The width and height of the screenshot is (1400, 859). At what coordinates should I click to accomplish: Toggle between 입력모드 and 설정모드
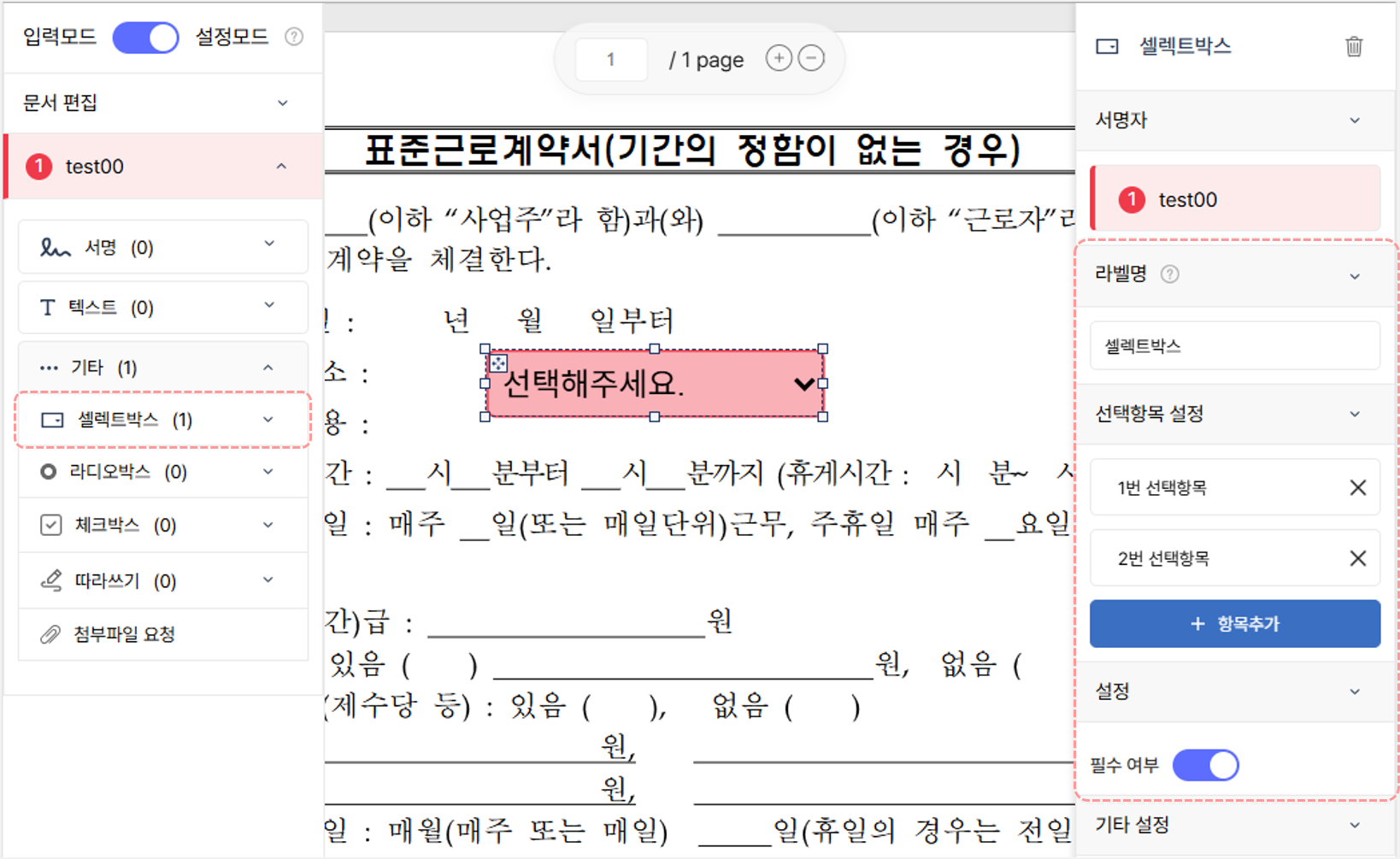click(146, 38)
